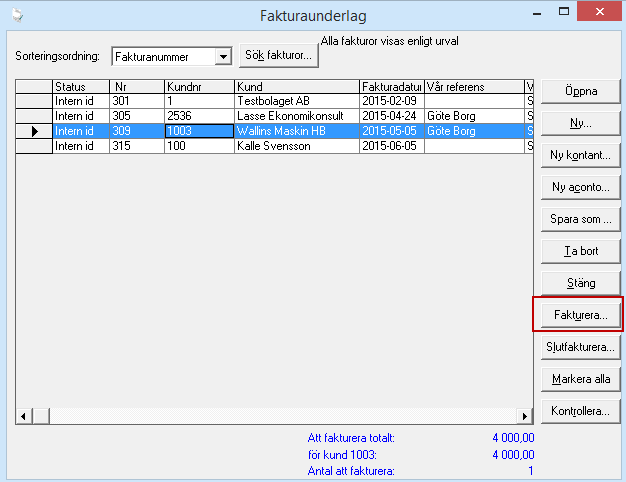626x482 pixels.
Task: Click Ny kontant... button
Action: click(580, 155)
